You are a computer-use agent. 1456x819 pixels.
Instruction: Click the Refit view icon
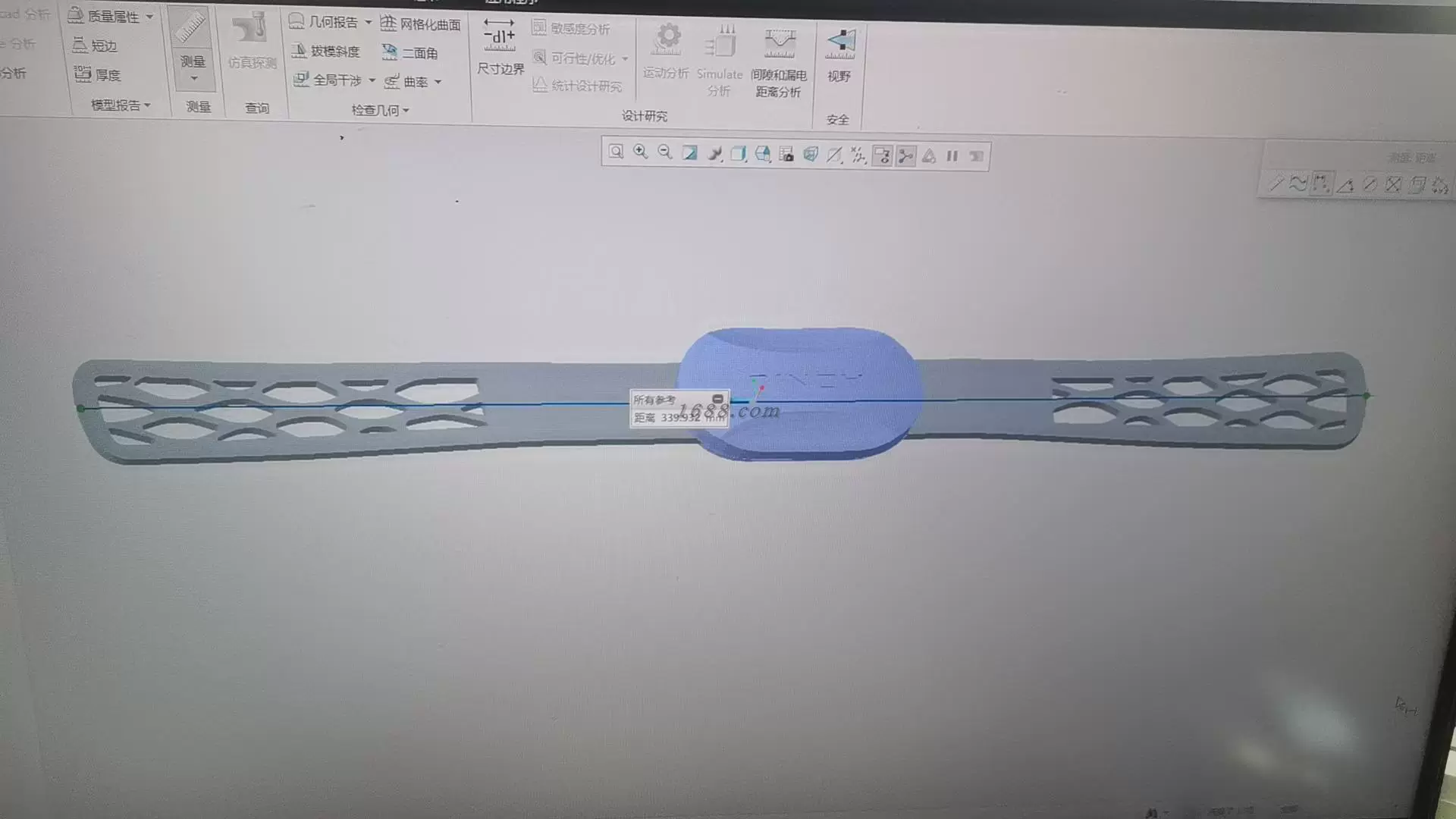(x=616, y=152)
